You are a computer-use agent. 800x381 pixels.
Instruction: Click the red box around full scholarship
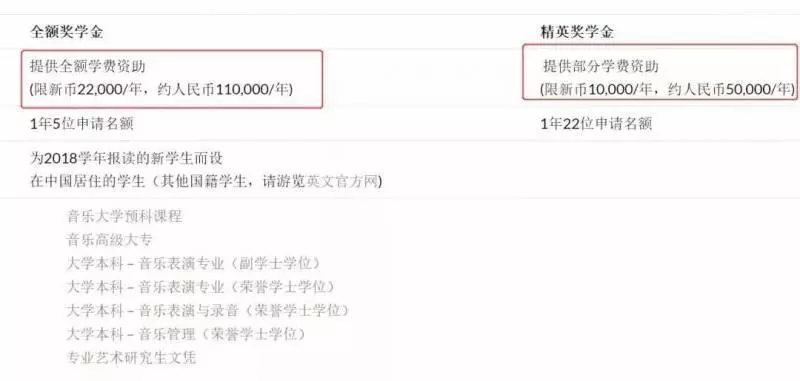[171, 79]
